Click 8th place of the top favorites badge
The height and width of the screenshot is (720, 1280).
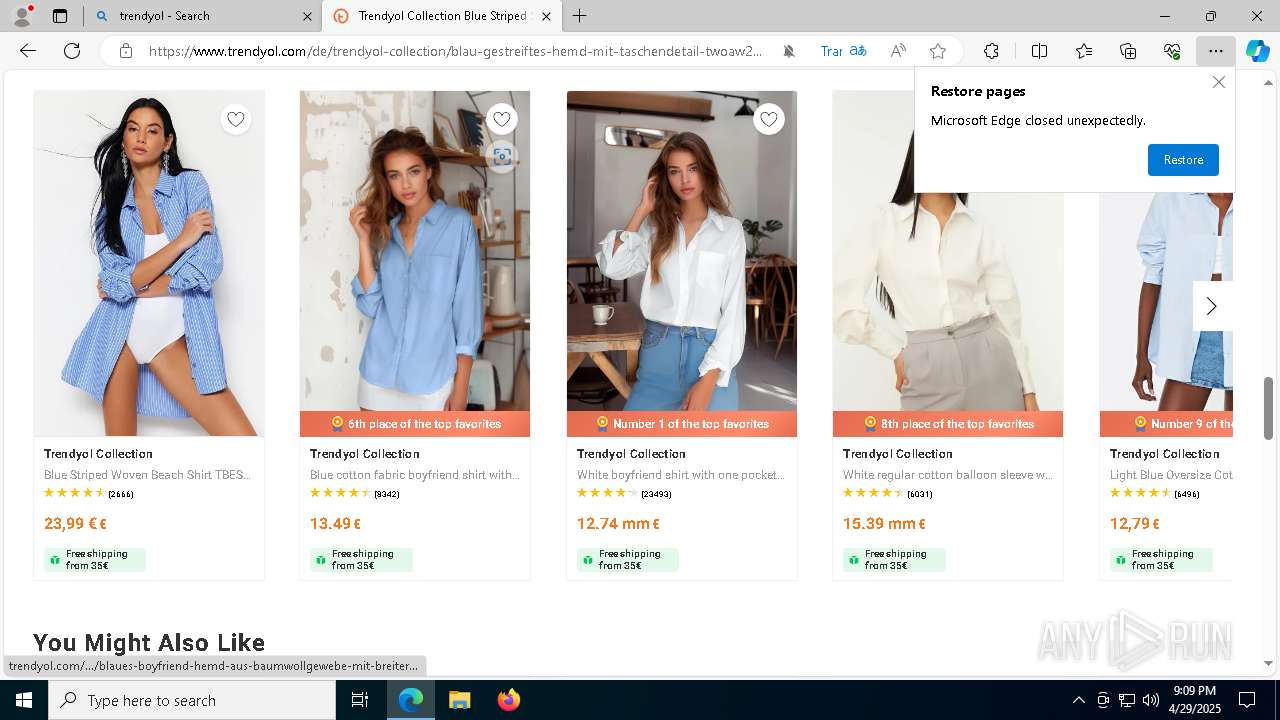pyautogui.click(x=948, y=424)
